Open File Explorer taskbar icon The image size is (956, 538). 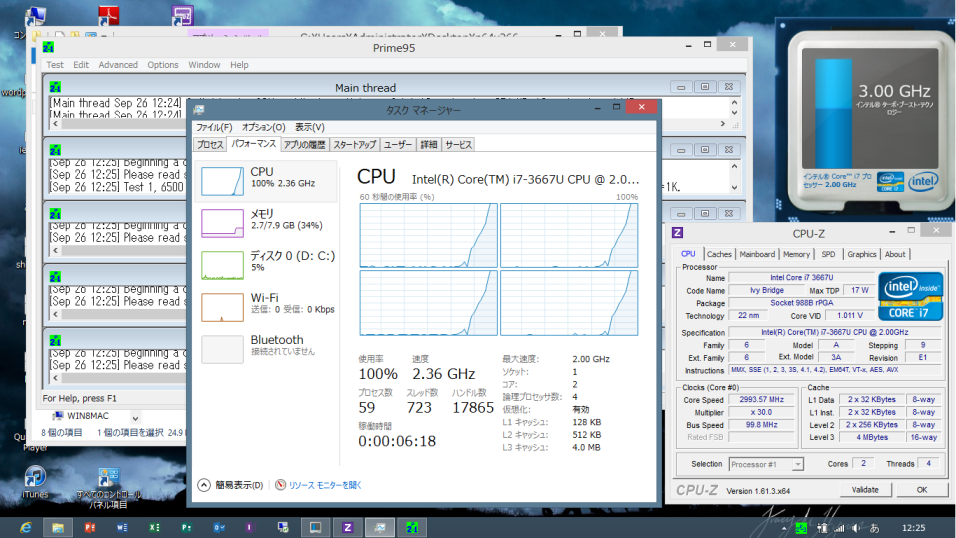pos(58,528)
